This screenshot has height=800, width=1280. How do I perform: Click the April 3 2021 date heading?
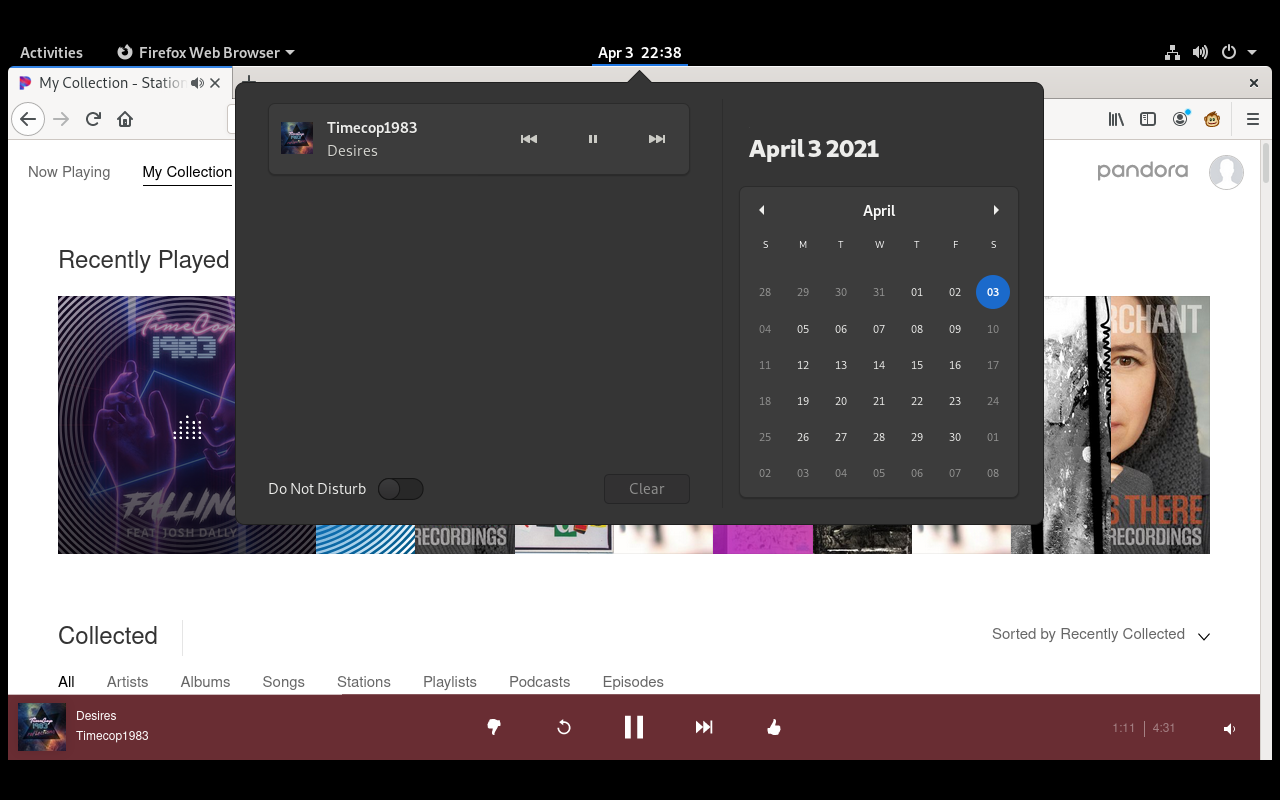pos(814,149)
